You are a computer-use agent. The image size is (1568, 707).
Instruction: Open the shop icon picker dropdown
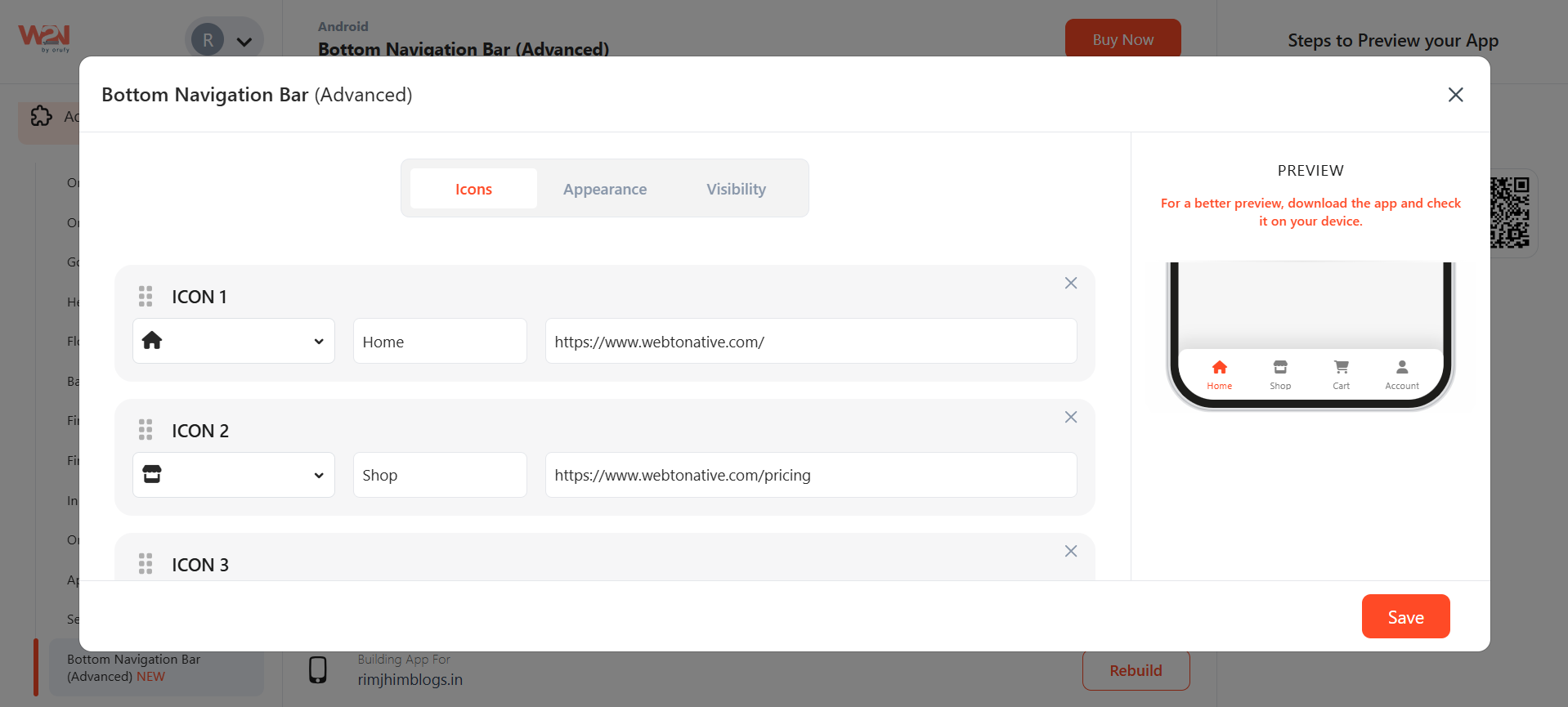click(234, 475)
